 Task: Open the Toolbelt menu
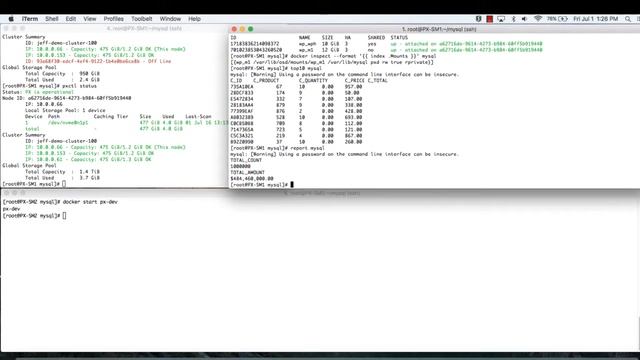pyautogui.click(x=142, y=19)
